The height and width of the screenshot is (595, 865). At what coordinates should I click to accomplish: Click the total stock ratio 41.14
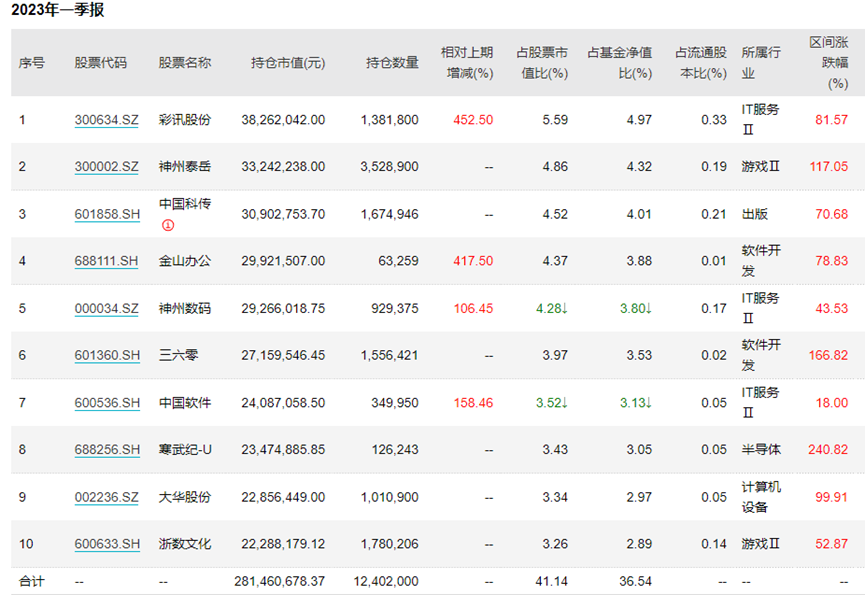tap(552, 581)
